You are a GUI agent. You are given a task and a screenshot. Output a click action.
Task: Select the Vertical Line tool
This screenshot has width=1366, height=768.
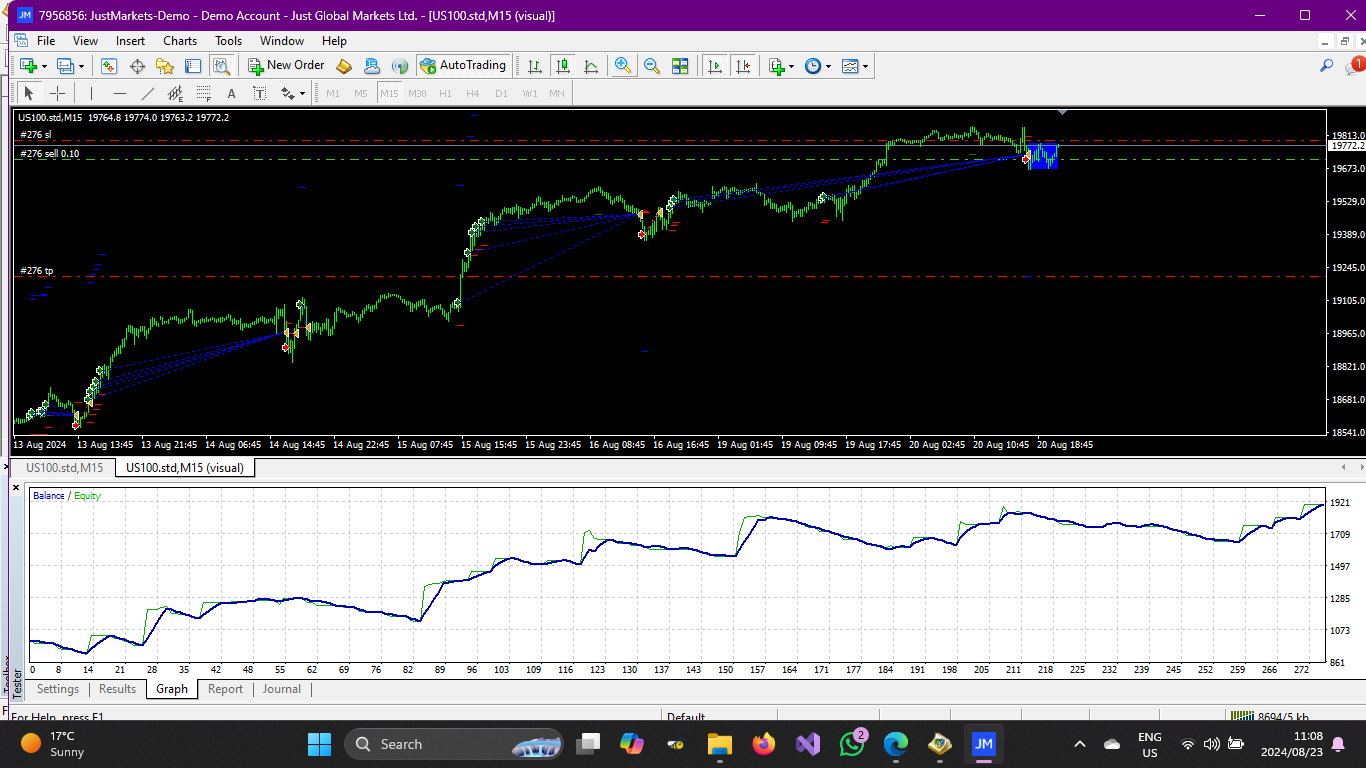coord(91,93)
